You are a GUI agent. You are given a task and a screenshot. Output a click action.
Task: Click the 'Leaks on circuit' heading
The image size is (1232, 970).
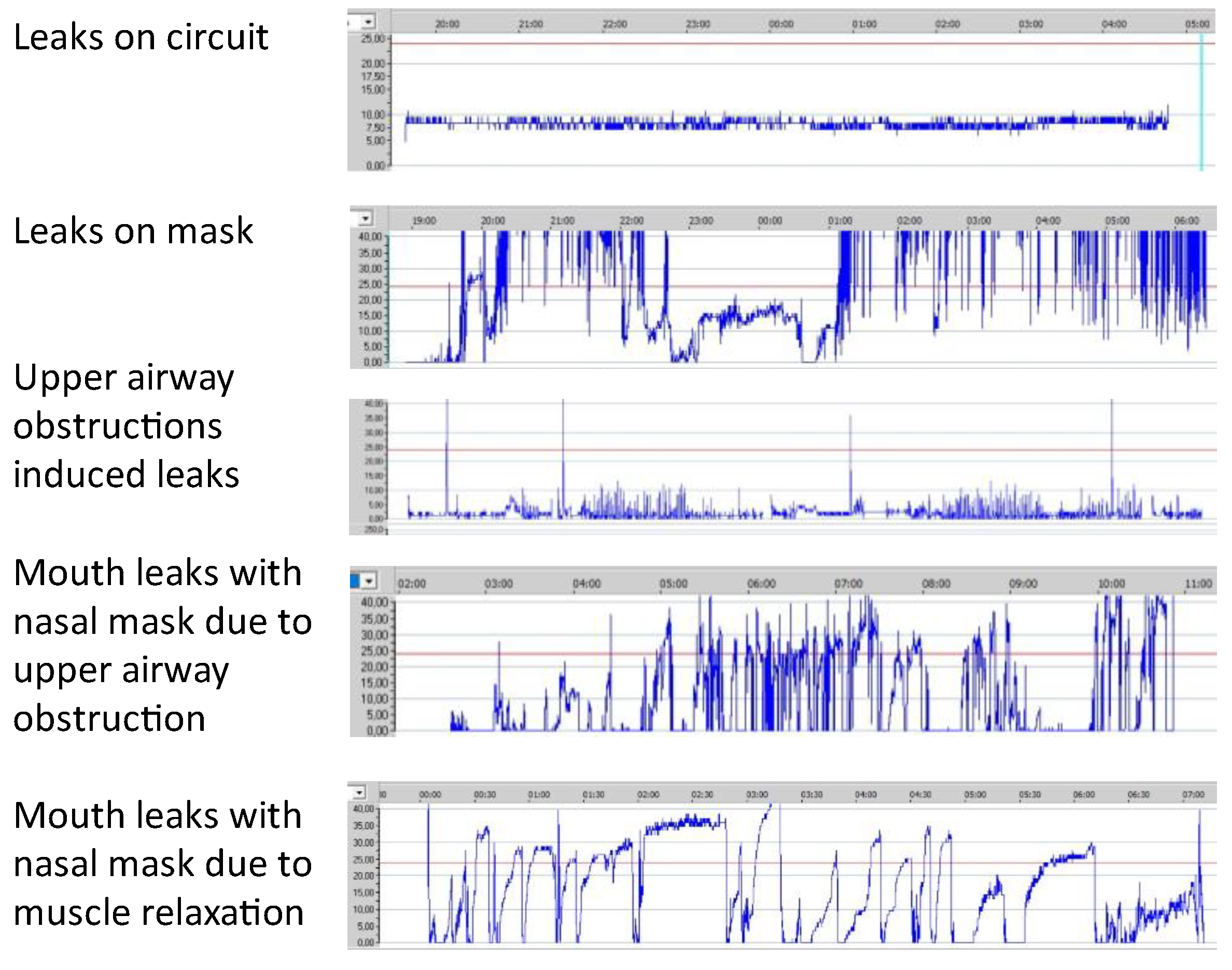click(140, 37)
